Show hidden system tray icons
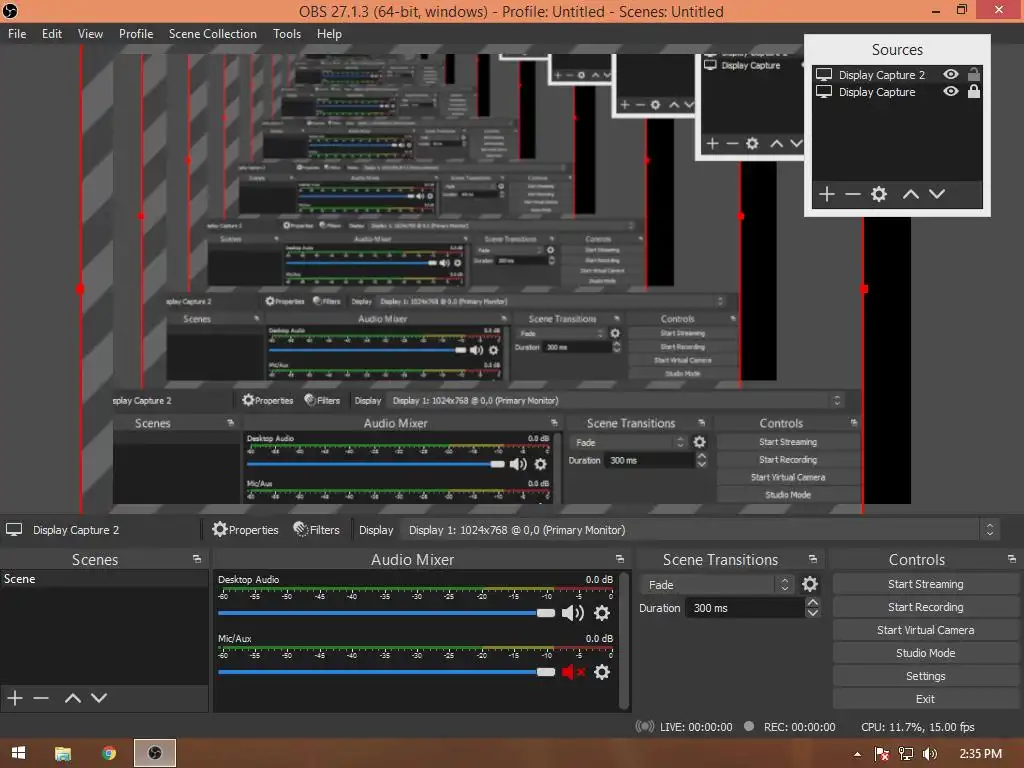Screen dimensions: 1024x768 pos(857,754)
